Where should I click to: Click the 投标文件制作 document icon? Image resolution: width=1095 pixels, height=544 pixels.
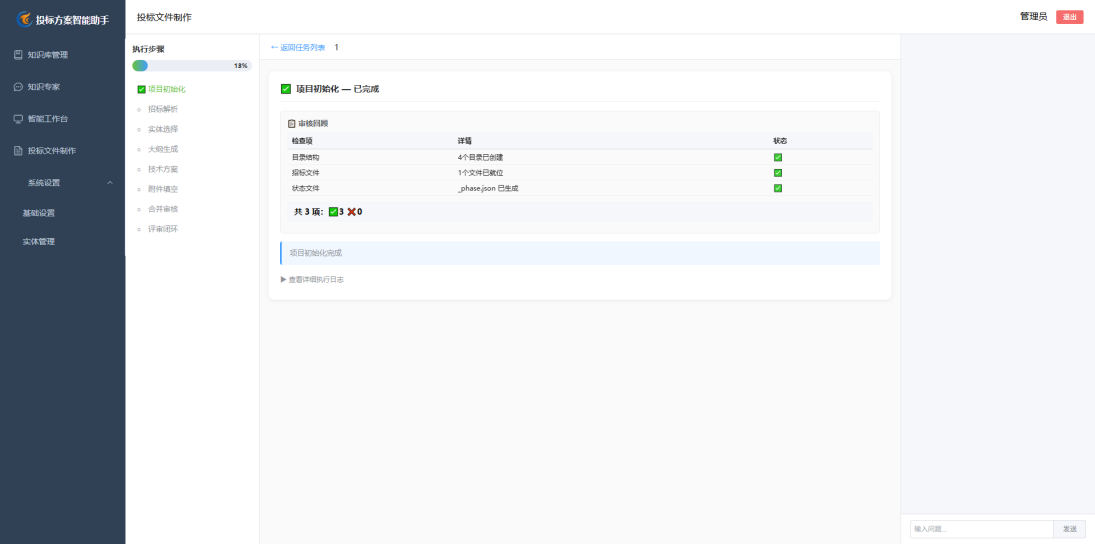(18, 151)
